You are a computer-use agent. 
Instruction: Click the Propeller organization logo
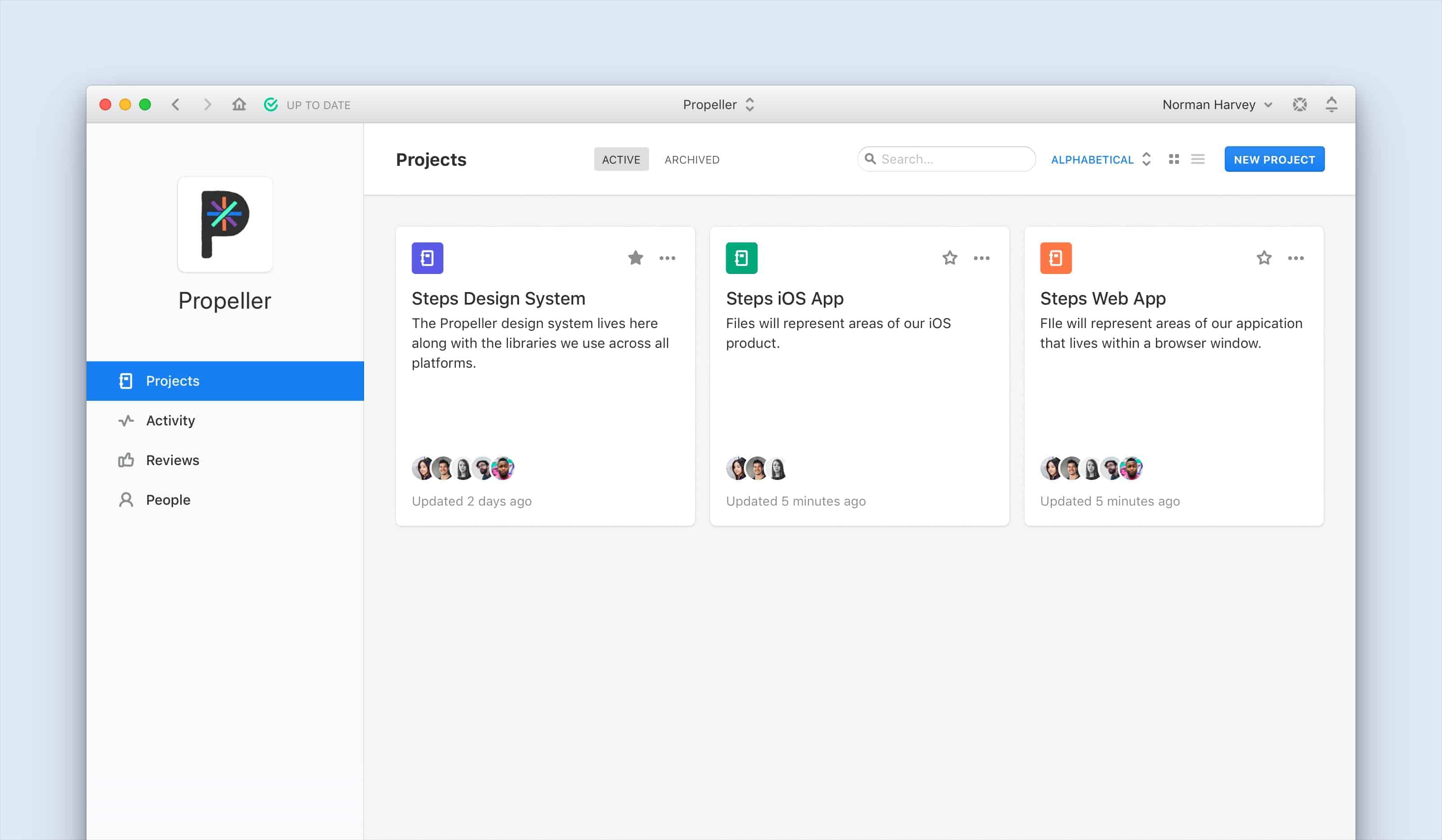tap(225, 224)
